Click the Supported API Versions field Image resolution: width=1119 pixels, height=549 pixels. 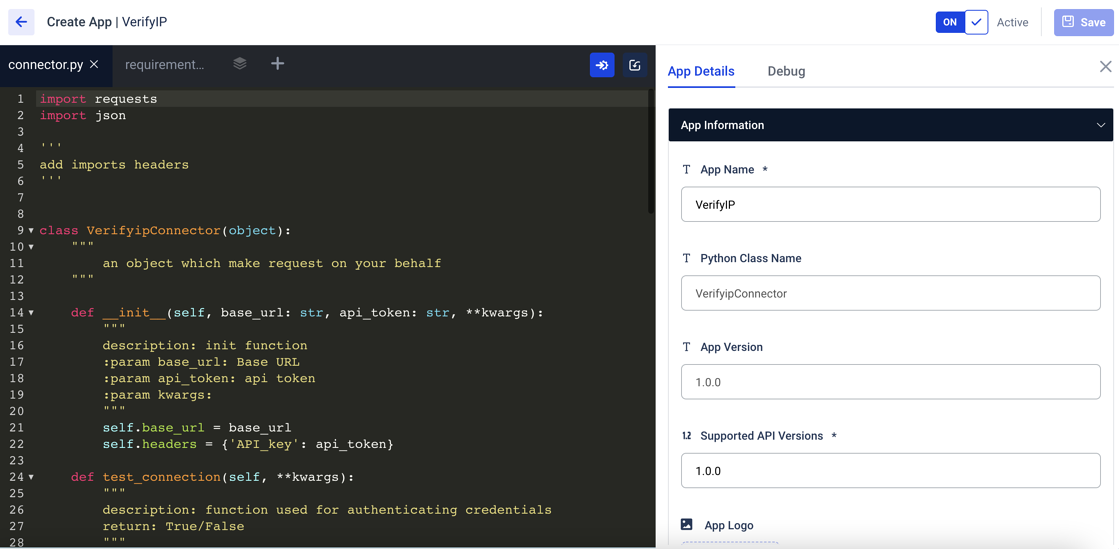pyautogui.click(x=890, y=471)
